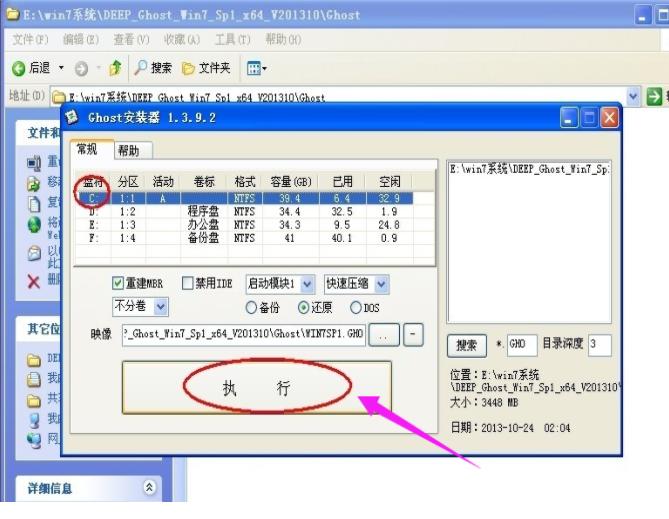Switch to the 帮助 tab in Ghost installer
The width and height of the screenshot is (669, 519).
pos(133,150)
